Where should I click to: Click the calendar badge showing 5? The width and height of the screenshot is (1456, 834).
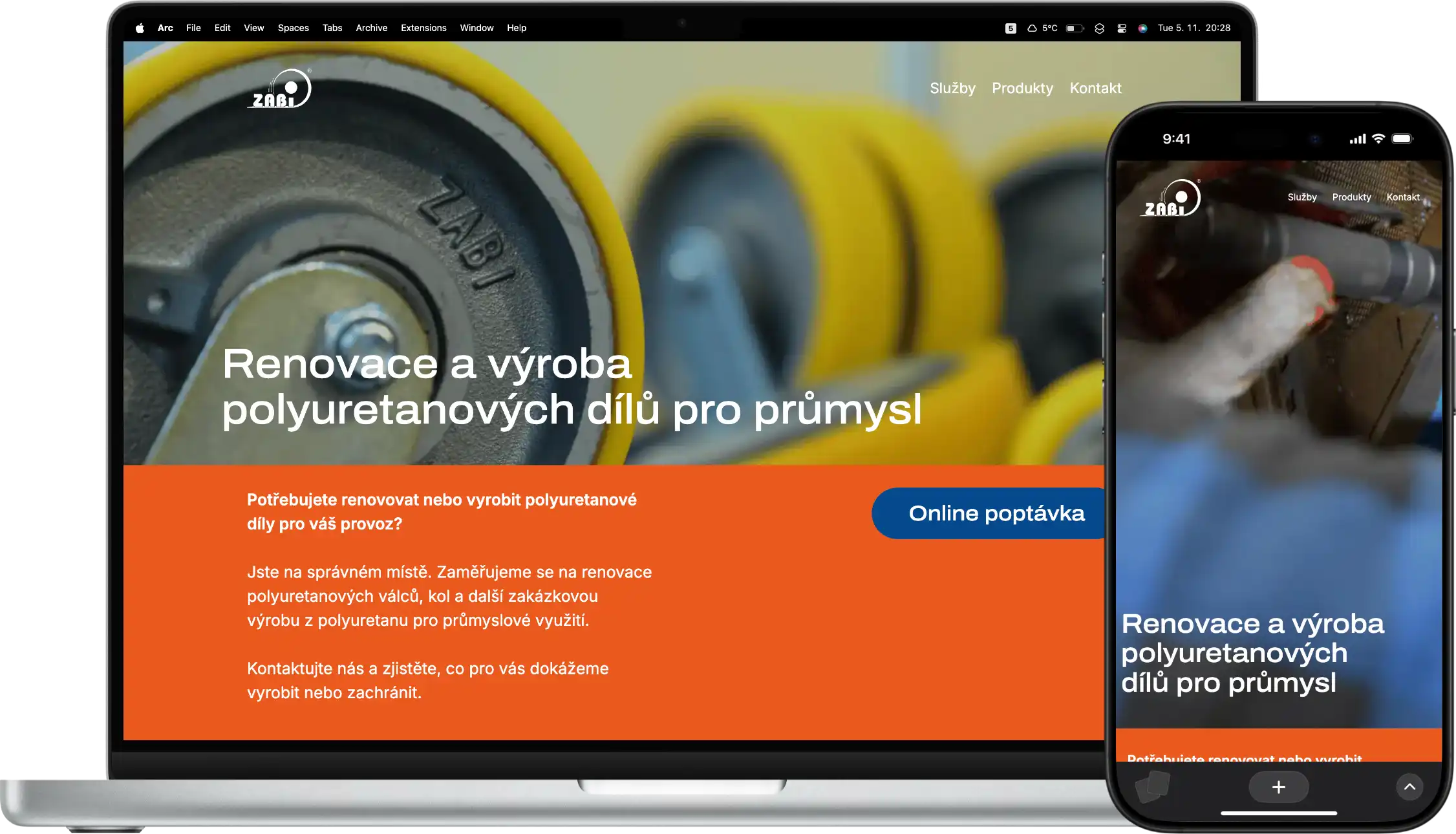[1011, 28]
